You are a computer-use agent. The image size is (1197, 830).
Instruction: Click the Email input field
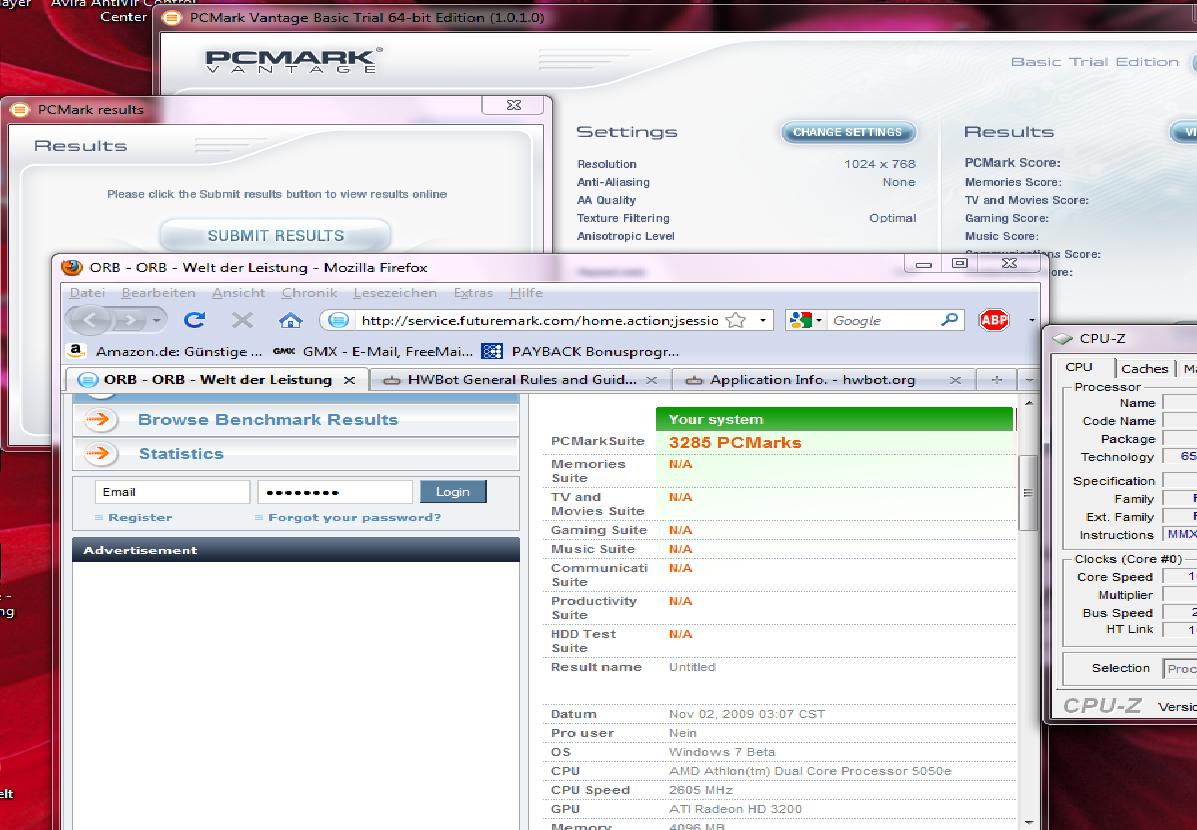[x=173, y=492]
